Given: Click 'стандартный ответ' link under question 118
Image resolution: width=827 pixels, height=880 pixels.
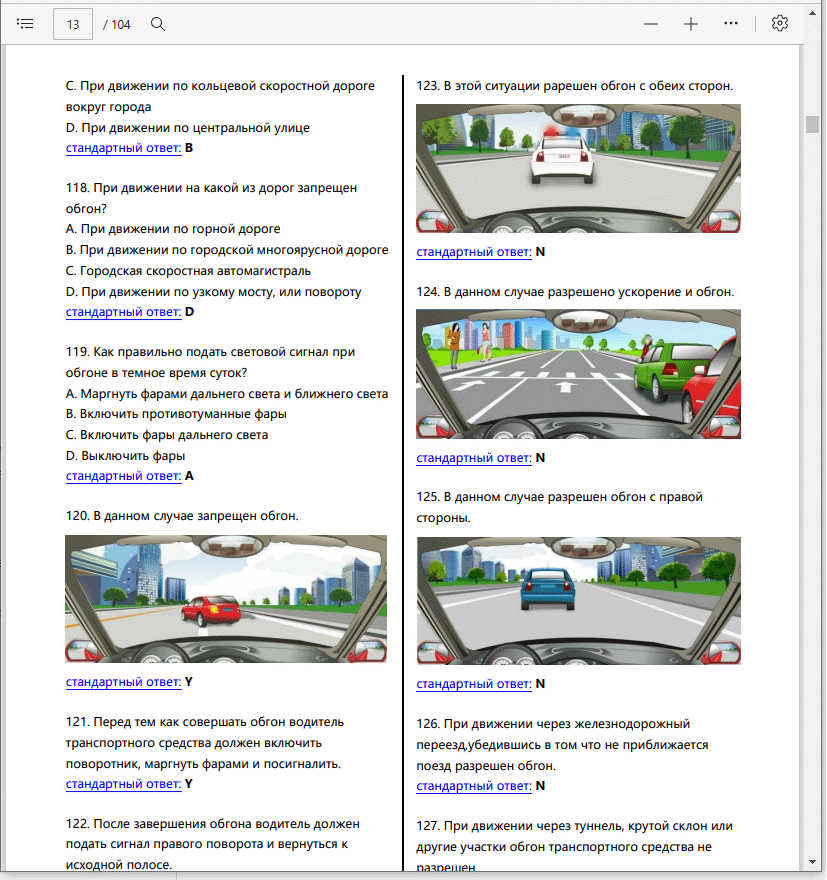Looking at the screenshot, I should [123, 312].
